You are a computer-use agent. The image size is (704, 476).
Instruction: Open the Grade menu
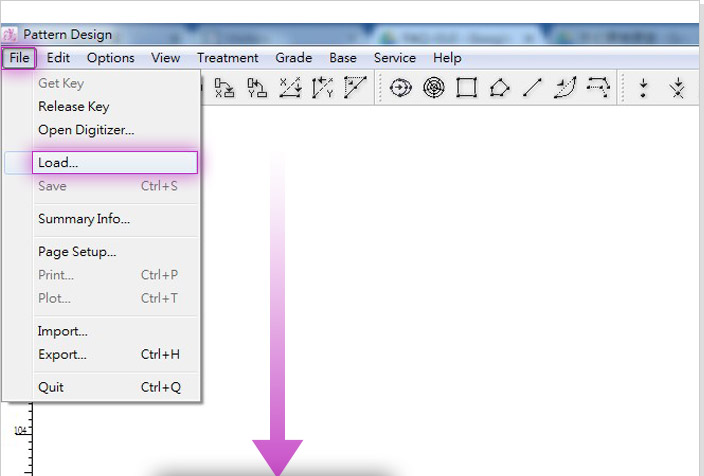tap(294, 58)
